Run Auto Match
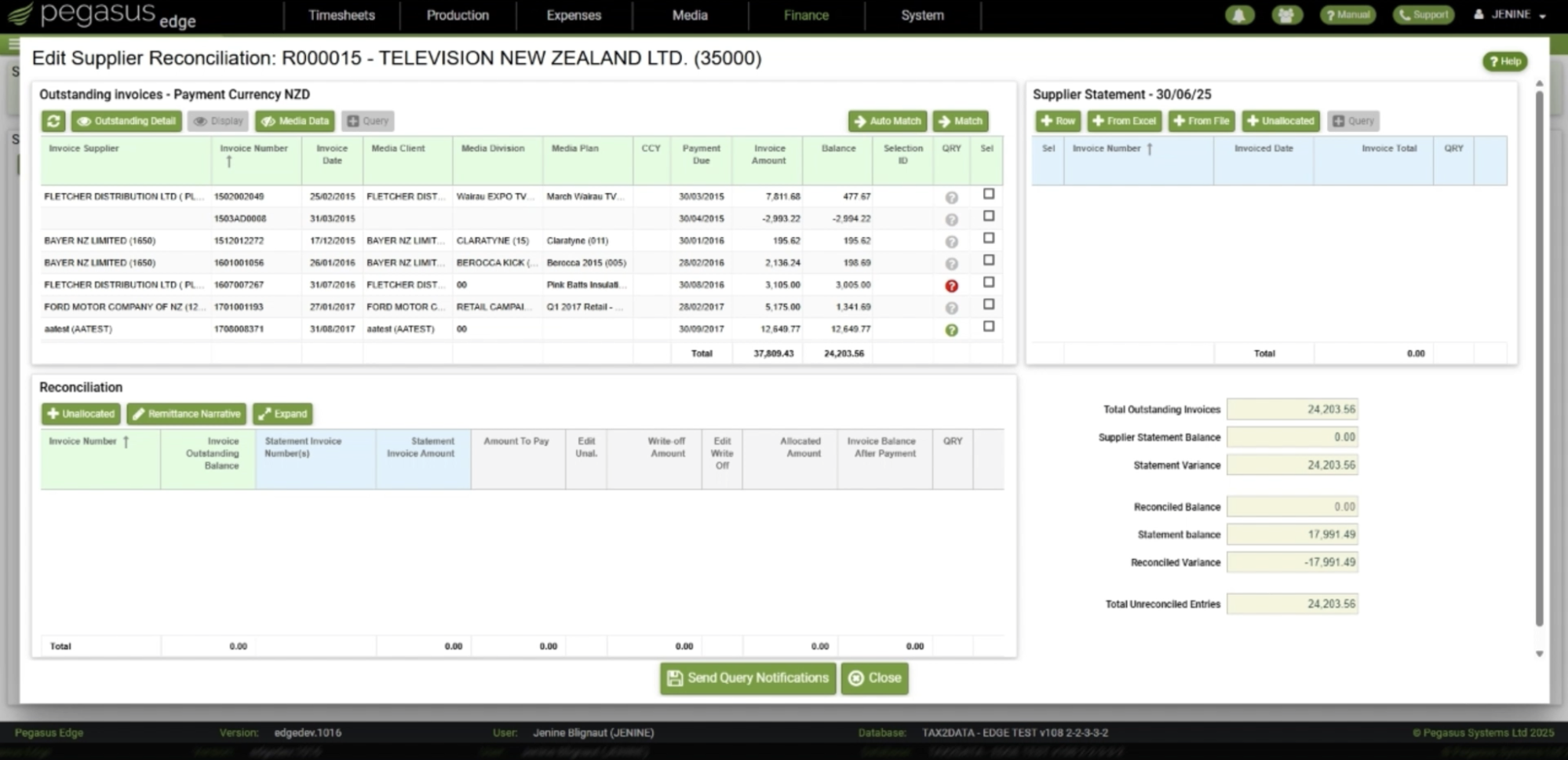 point(887,121)
